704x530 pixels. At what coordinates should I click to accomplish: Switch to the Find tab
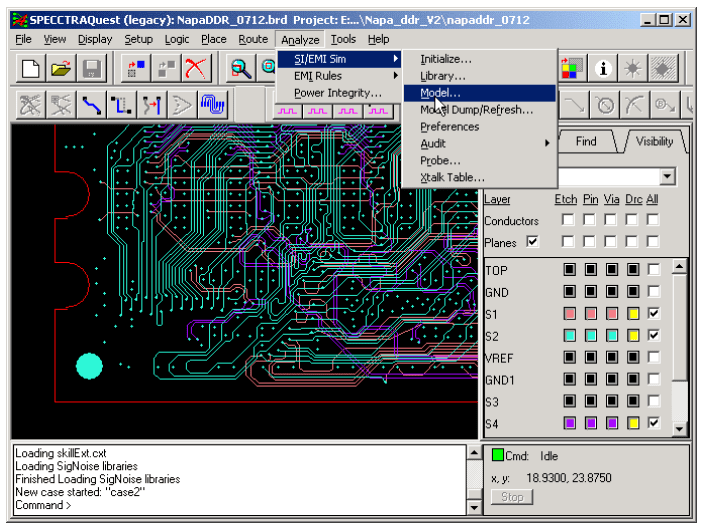(x=586, y=142)
